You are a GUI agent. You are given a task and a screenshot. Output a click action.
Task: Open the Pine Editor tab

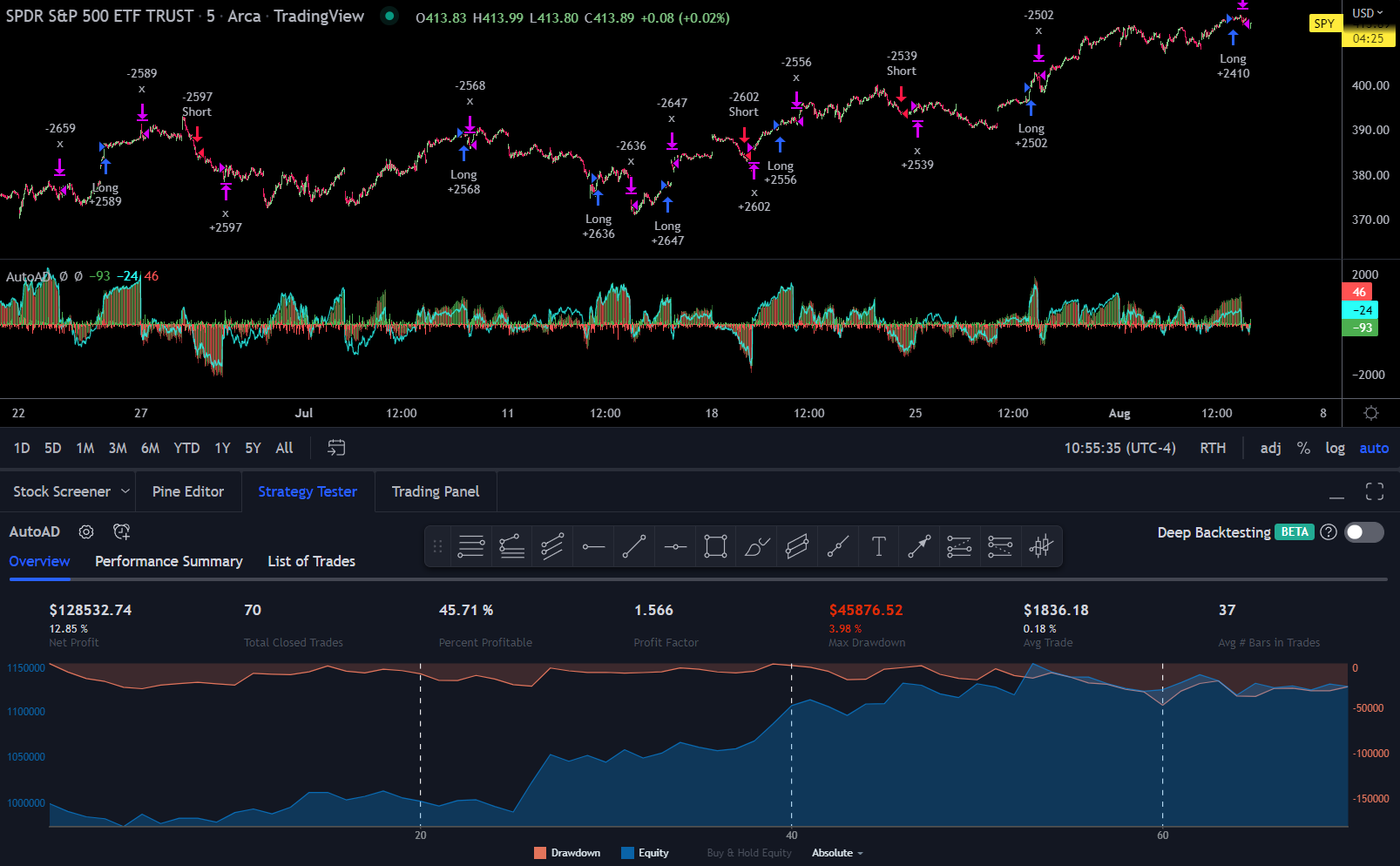click(x=188, y=491)
